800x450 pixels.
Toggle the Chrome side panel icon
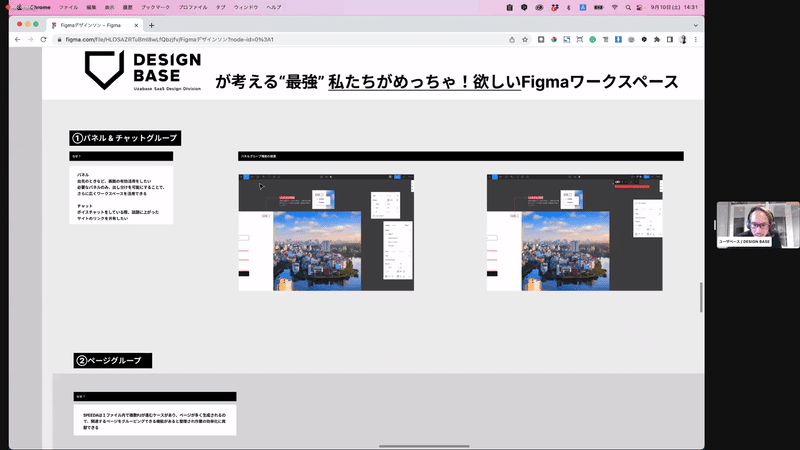(670, 39)
